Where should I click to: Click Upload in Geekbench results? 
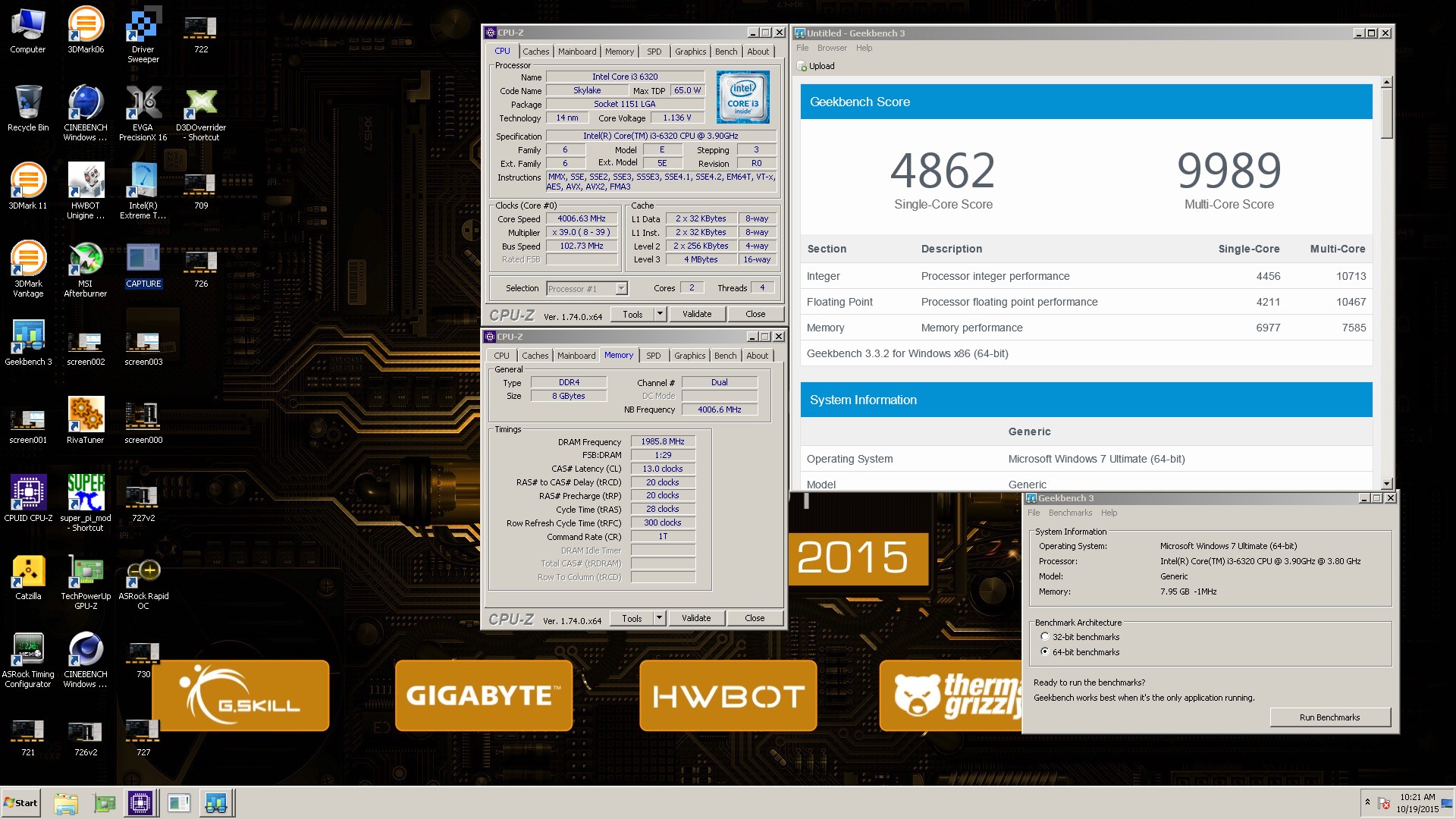point(817,66)
